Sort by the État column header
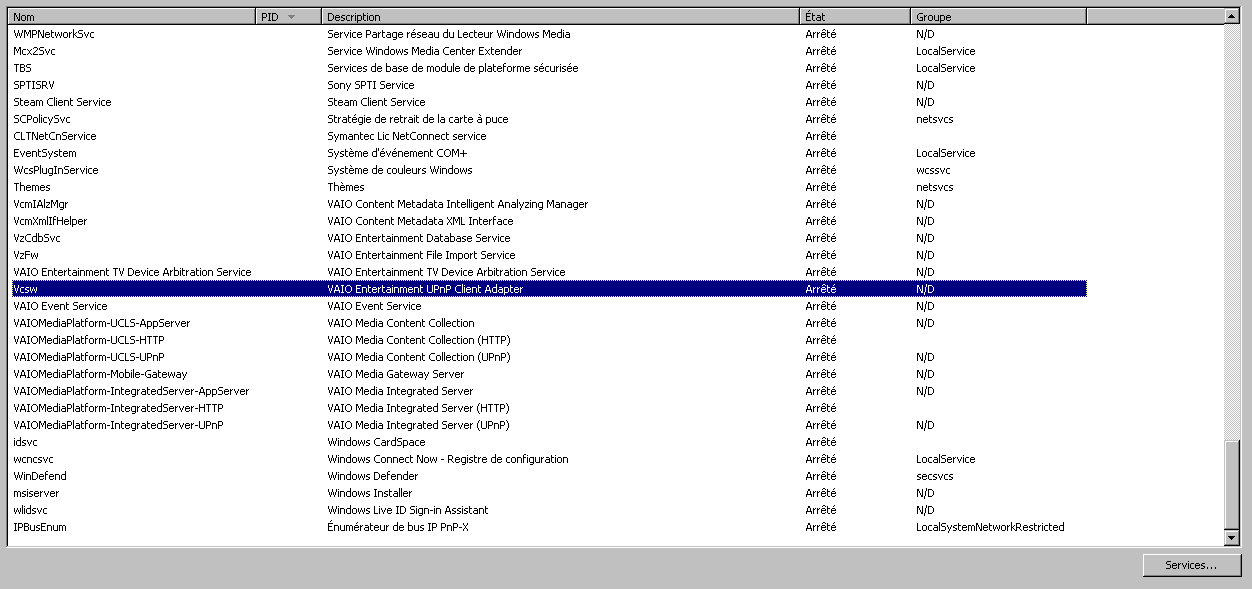This screenshot has width=1252, height=589. pos(855,16)
